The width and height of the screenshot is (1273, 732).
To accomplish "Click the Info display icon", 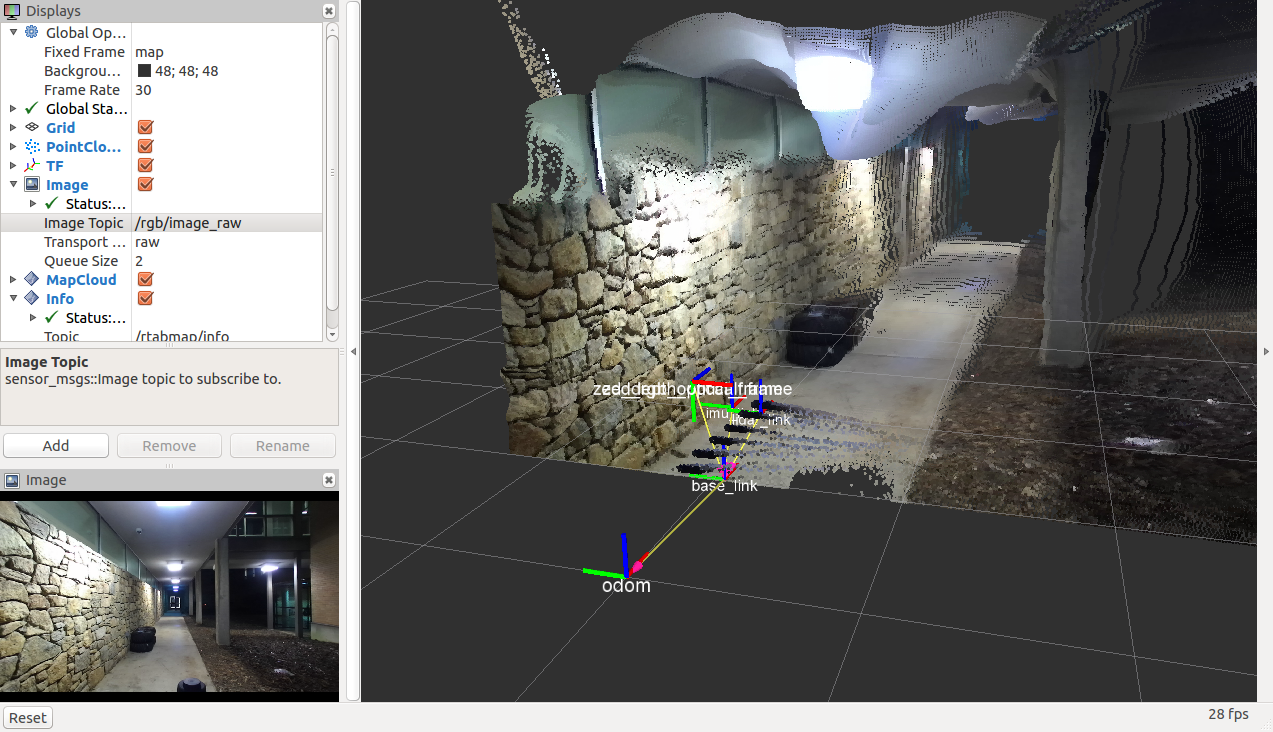I will click(31, 298).
